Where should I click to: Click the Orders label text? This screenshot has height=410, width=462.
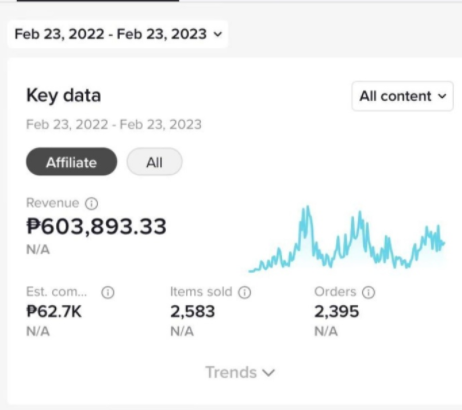(335, 292)
